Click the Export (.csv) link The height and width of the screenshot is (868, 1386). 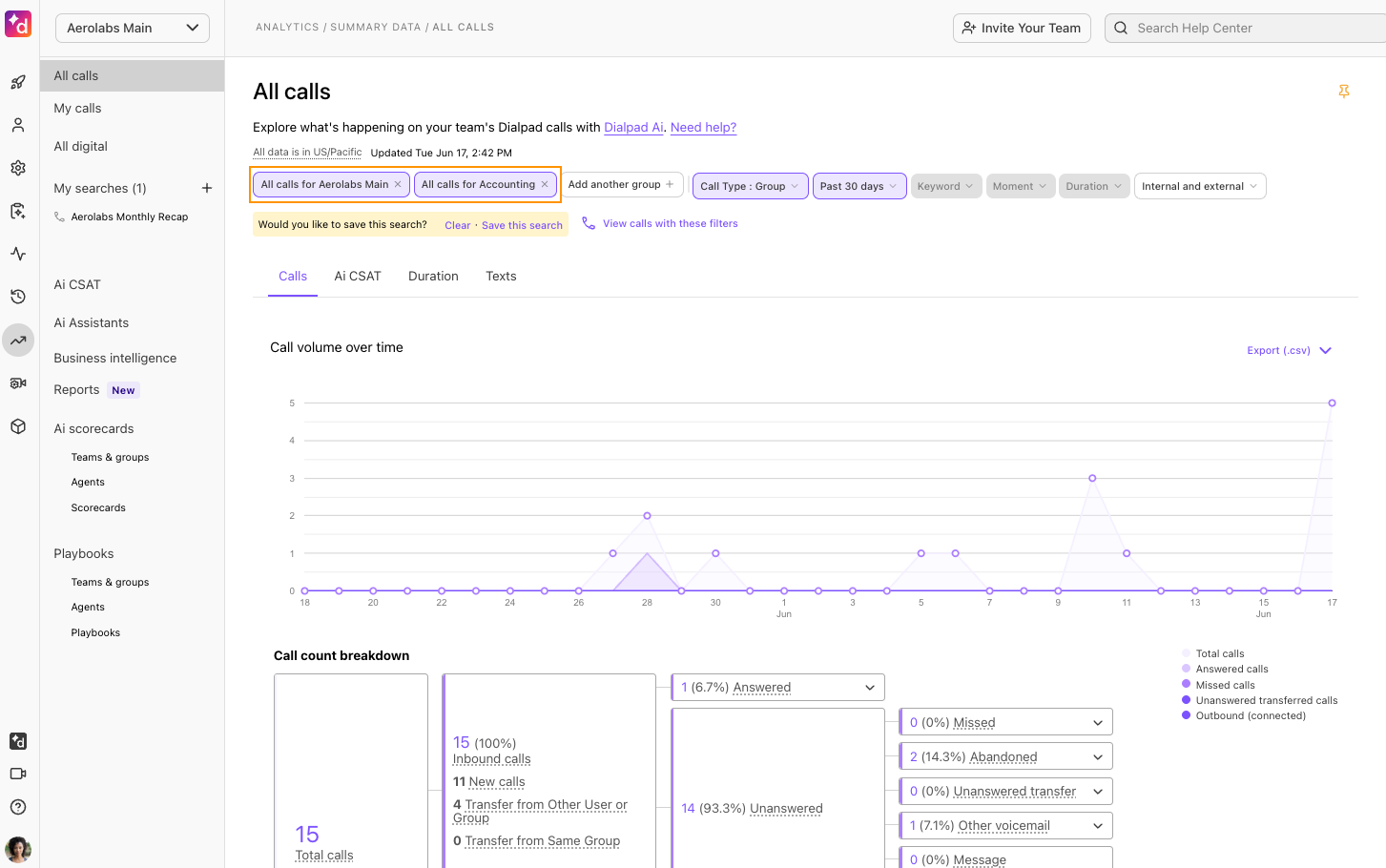1278,351
